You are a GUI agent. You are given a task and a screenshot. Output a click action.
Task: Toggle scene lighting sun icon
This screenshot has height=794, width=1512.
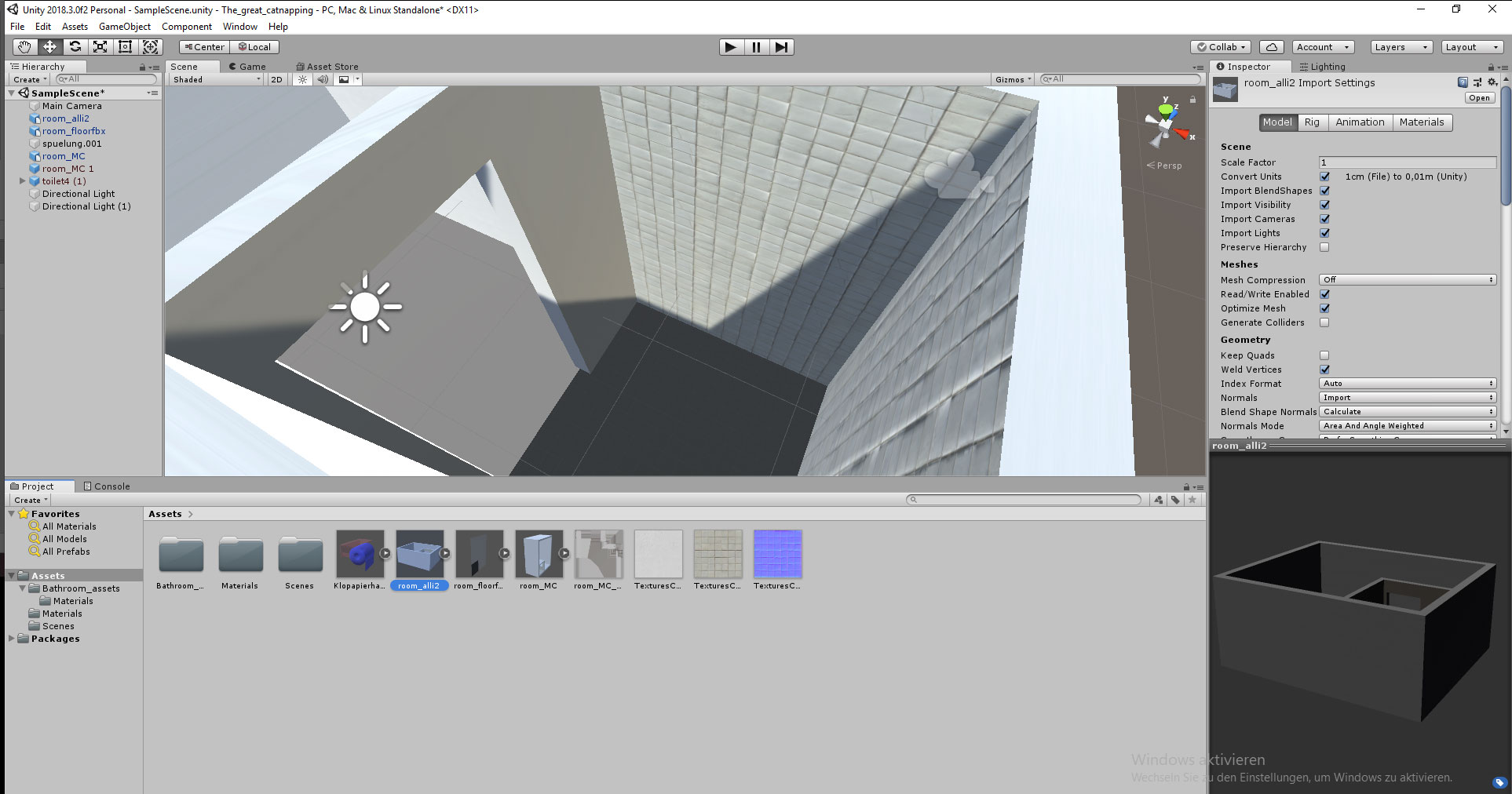tap(302, 79)
